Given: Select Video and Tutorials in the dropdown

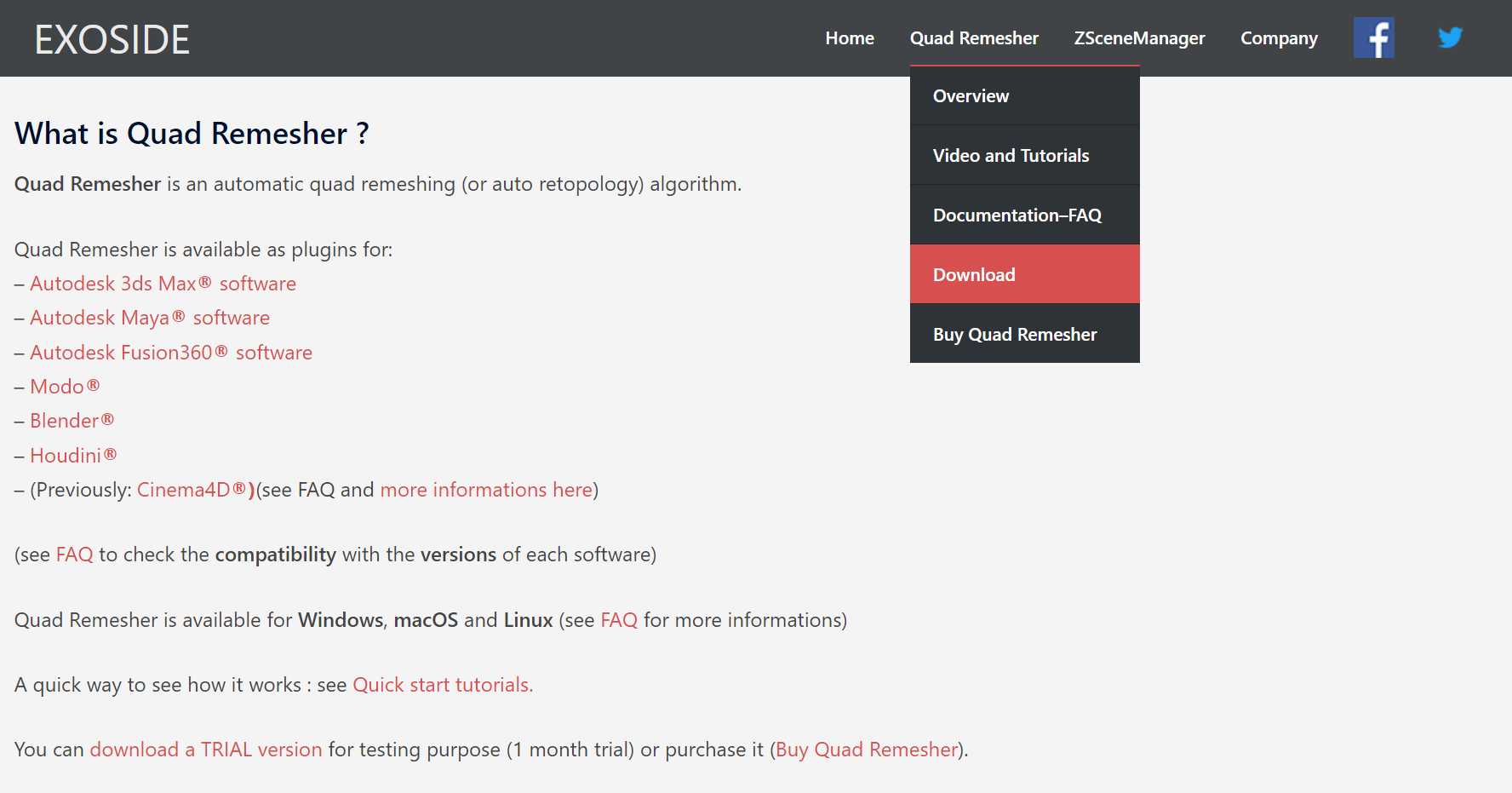Looking at the screenshot, I should tap(1025, 155).
